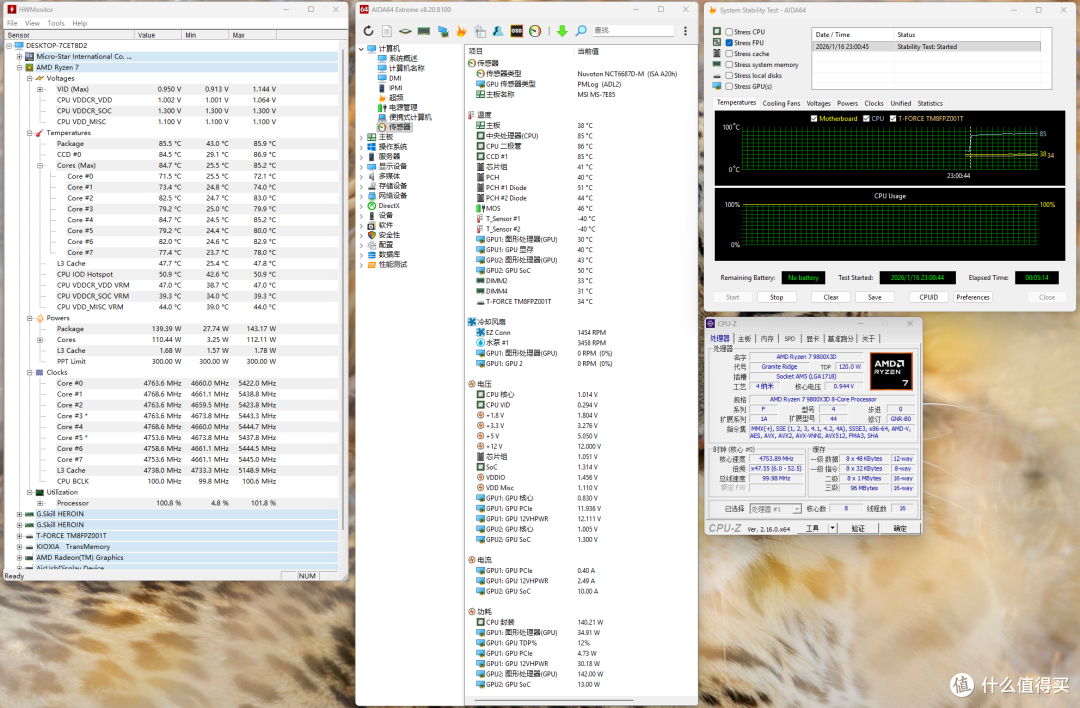
Task: Open the memory benchmark RAM icon
Action: [x=424, y=31]
